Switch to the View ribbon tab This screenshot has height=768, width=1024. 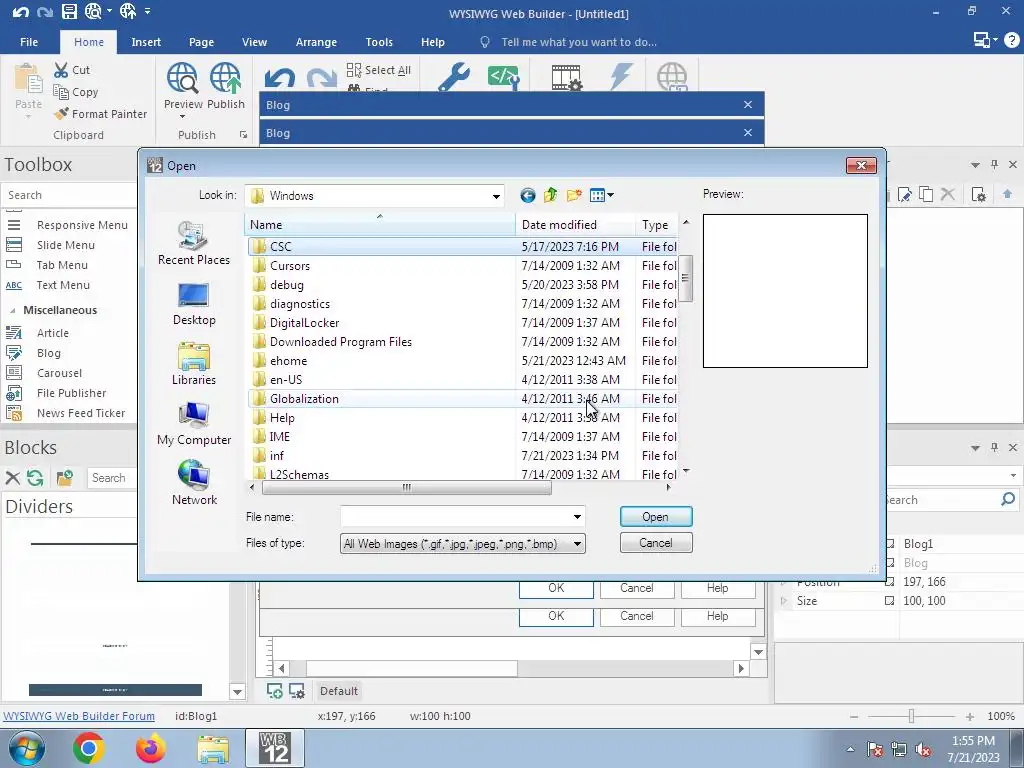254,42
